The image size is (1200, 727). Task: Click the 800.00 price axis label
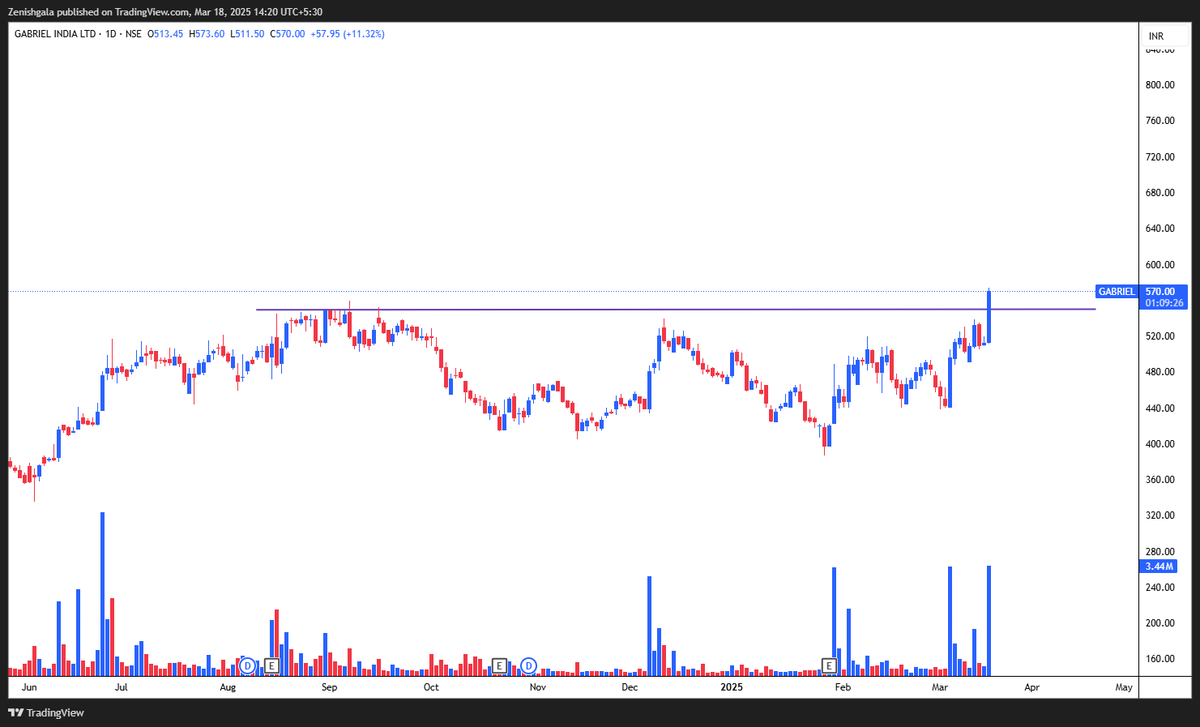pyautogui.click(x=1160, y=85)
